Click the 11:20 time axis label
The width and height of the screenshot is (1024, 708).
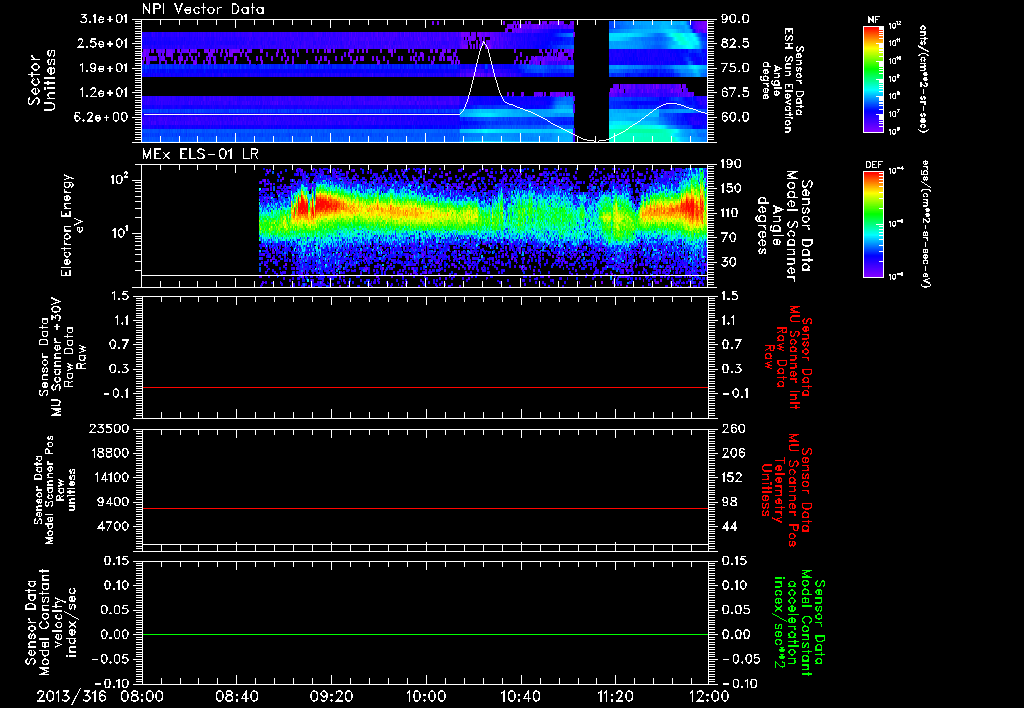tap(615, 696)
